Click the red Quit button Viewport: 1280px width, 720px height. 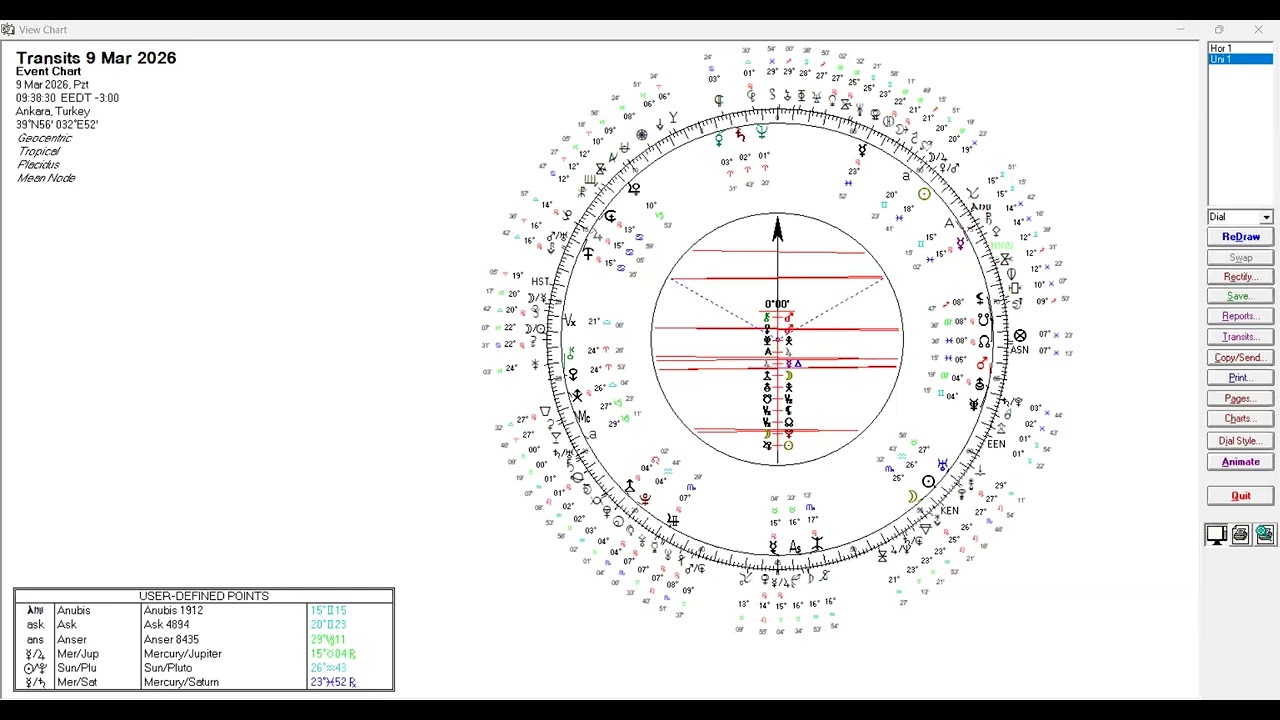1240,496
